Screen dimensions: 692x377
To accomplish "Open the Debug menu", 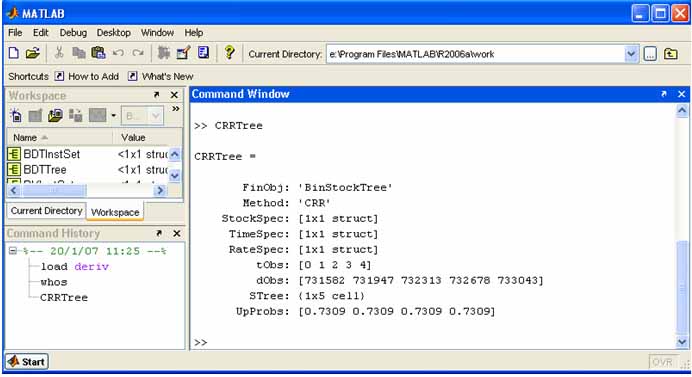I will (73, 33).
